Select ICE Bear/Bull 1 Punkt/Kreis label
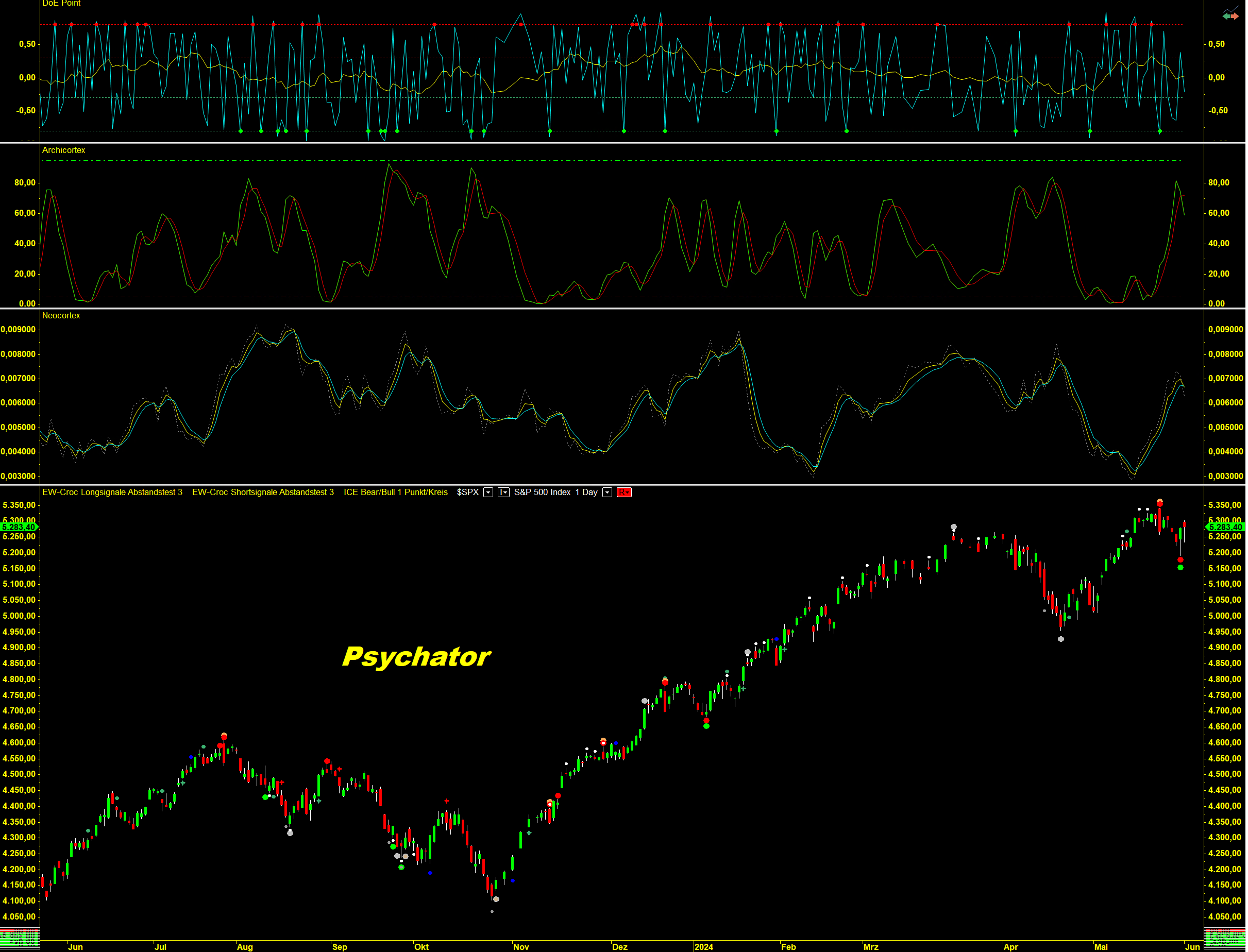Viewport: 1248px width, 952px height. pos(396,492)
